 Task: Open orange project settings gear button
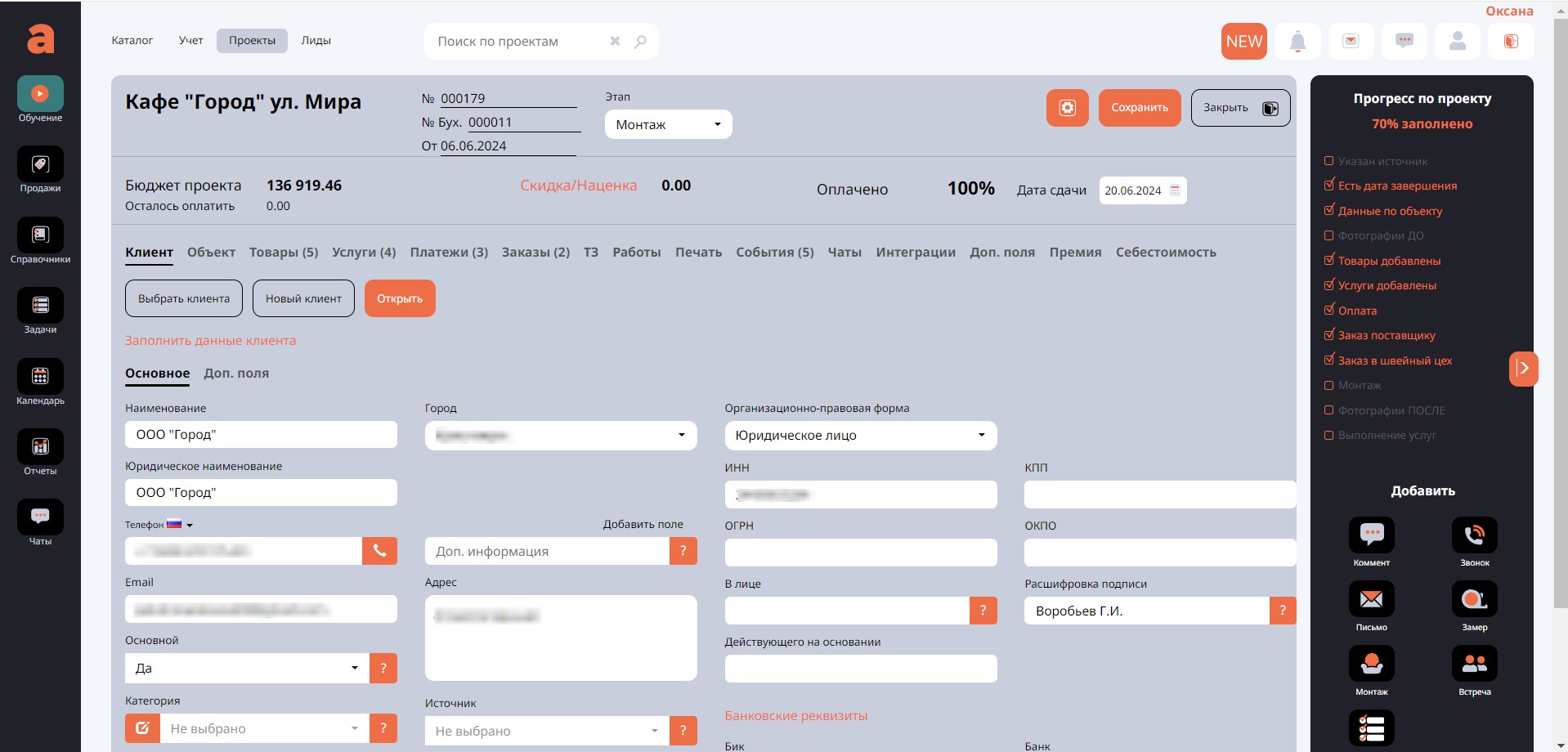coord(1067,108)
